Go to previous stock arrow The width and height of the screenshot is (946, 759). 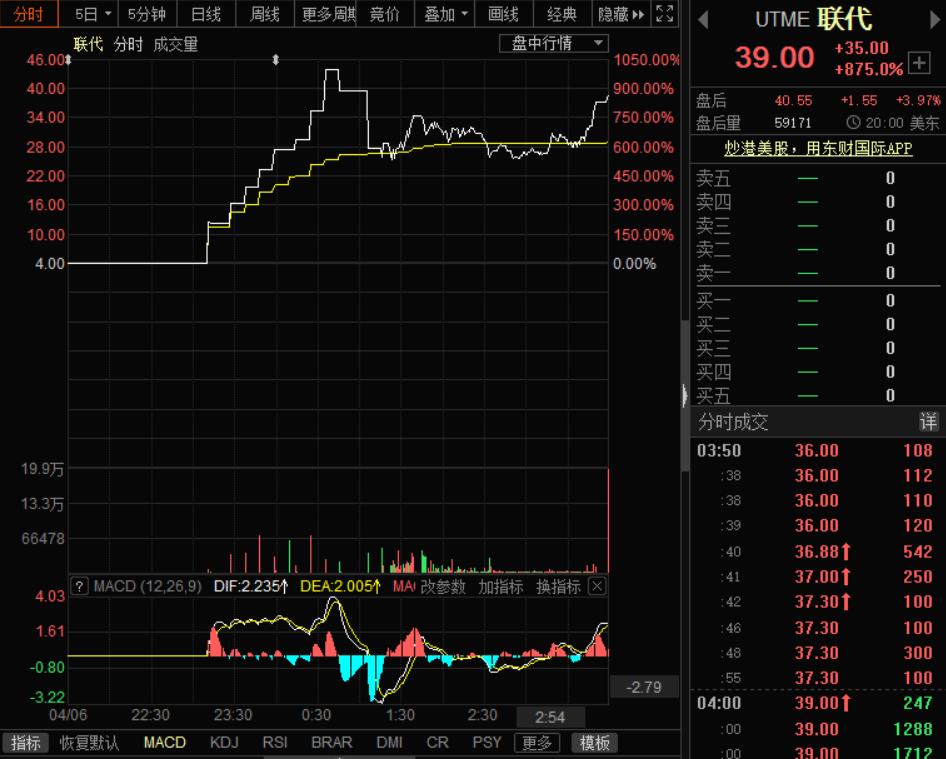(703, 20)
